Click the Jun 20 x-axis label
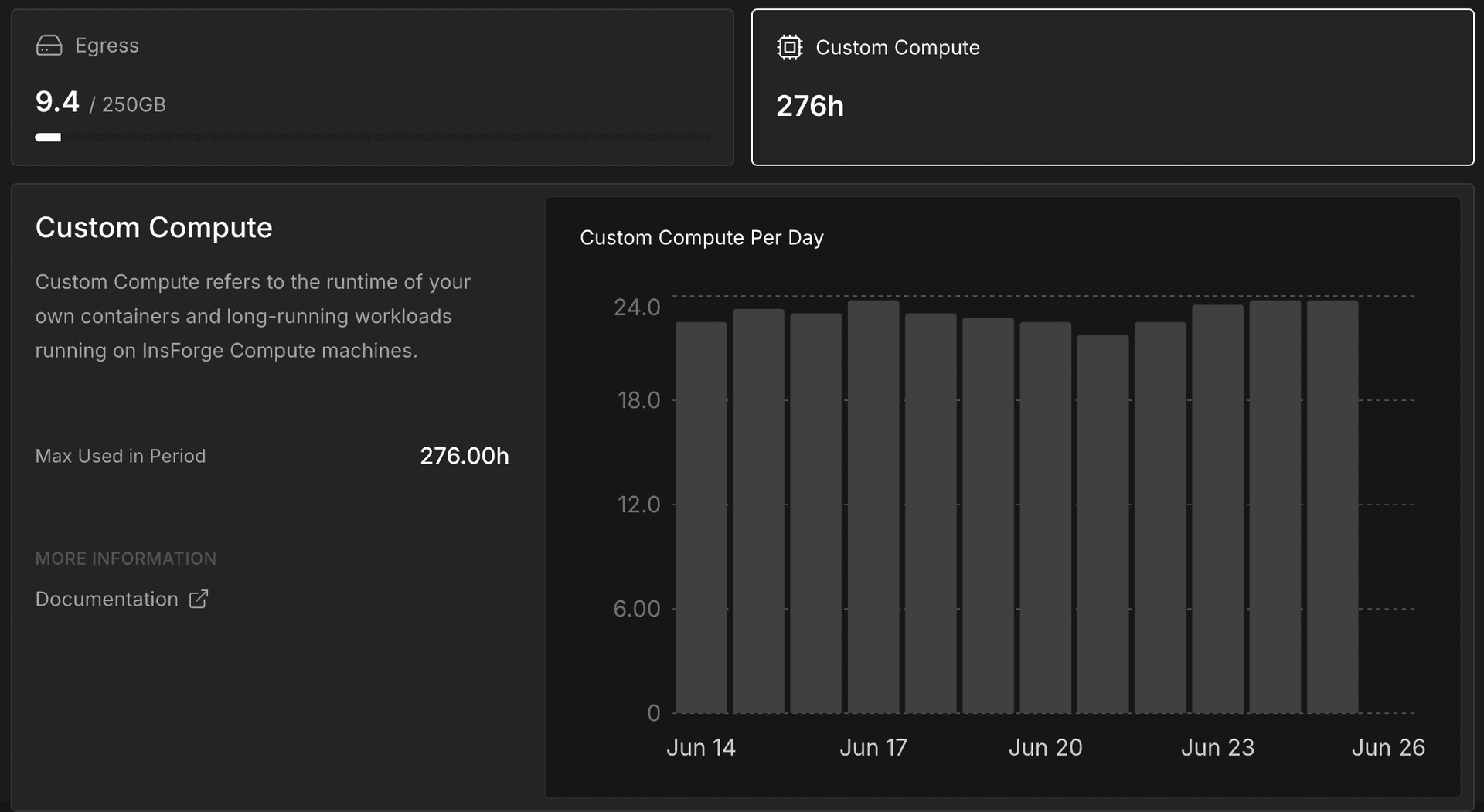The height and width of the screenshot is (812, 1484). coord(1046,747)
